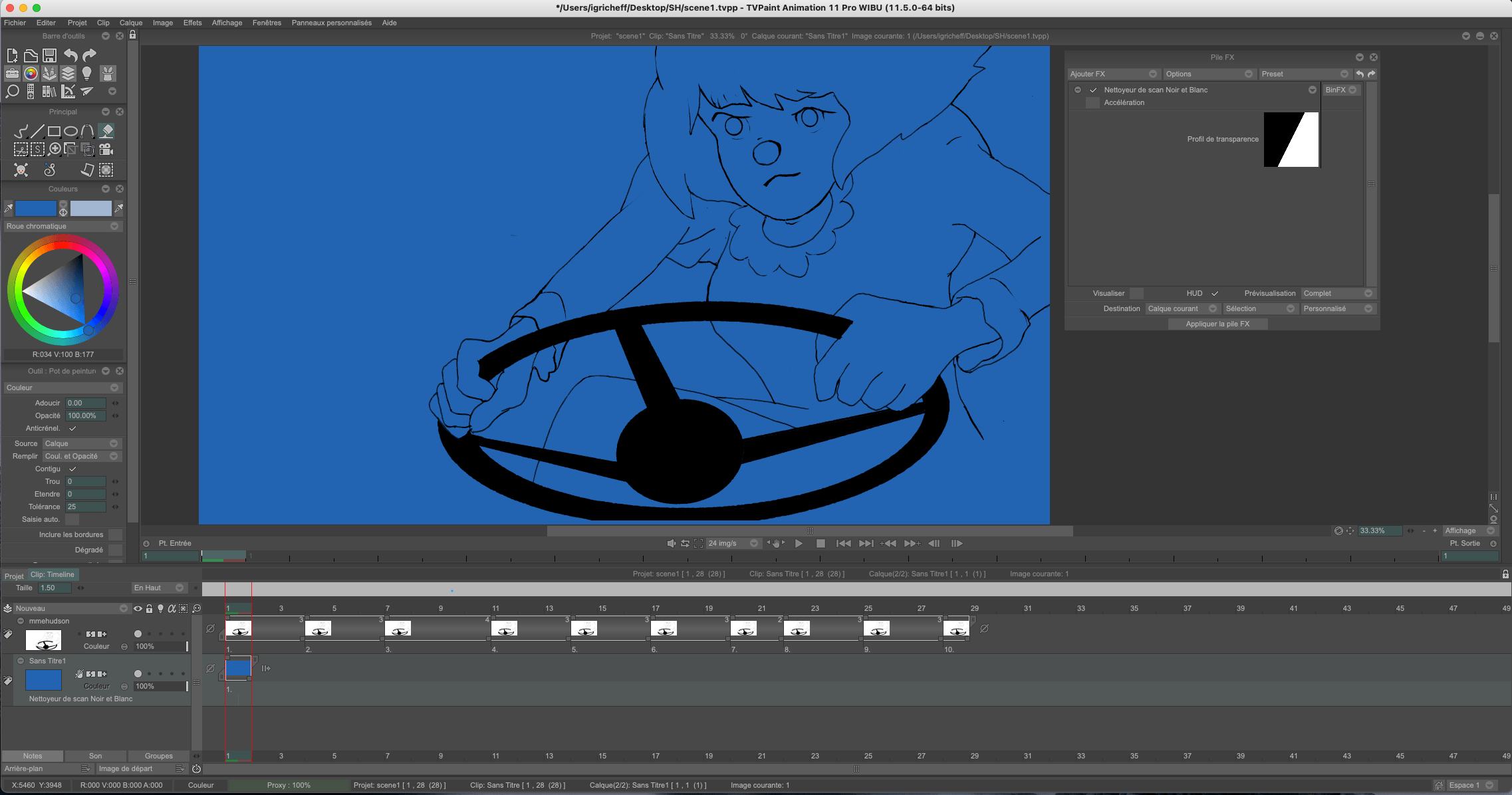Image resolution: width=1512 pixels, height=795 pixels.
Task: Toggle the toolbox panel icon
Action: click(x=12, y=73)
